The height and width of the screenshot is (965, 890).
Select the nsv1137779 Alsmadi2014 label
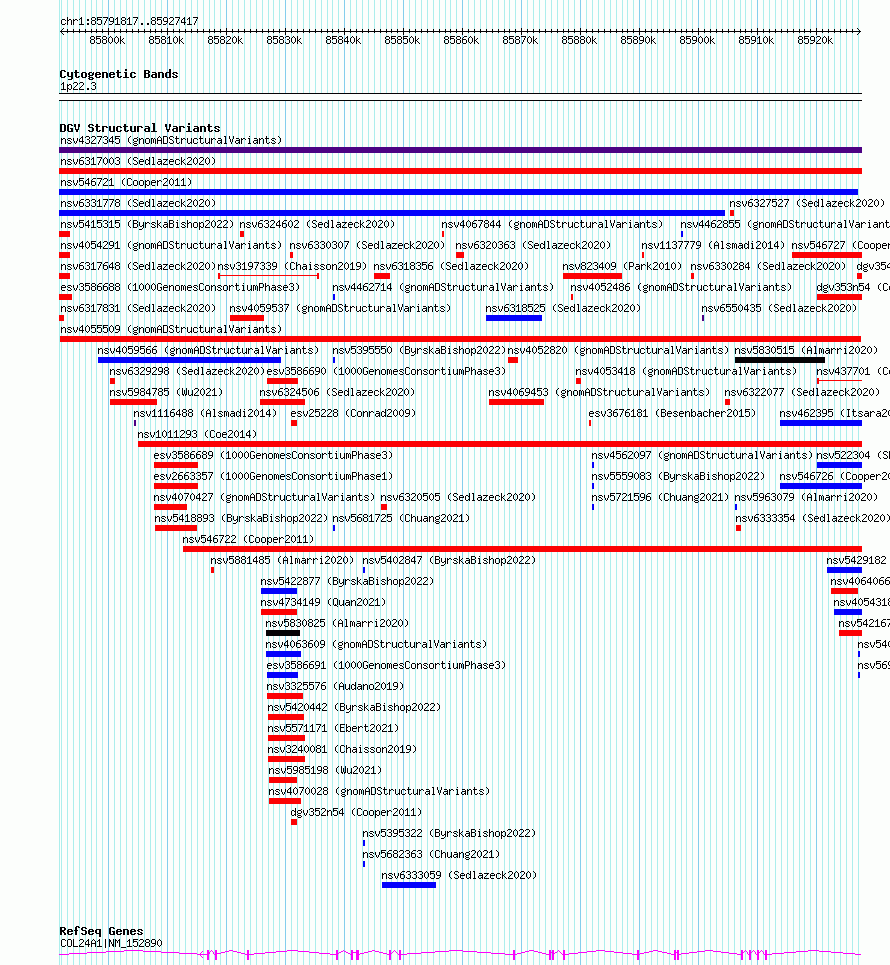(713, 245)
